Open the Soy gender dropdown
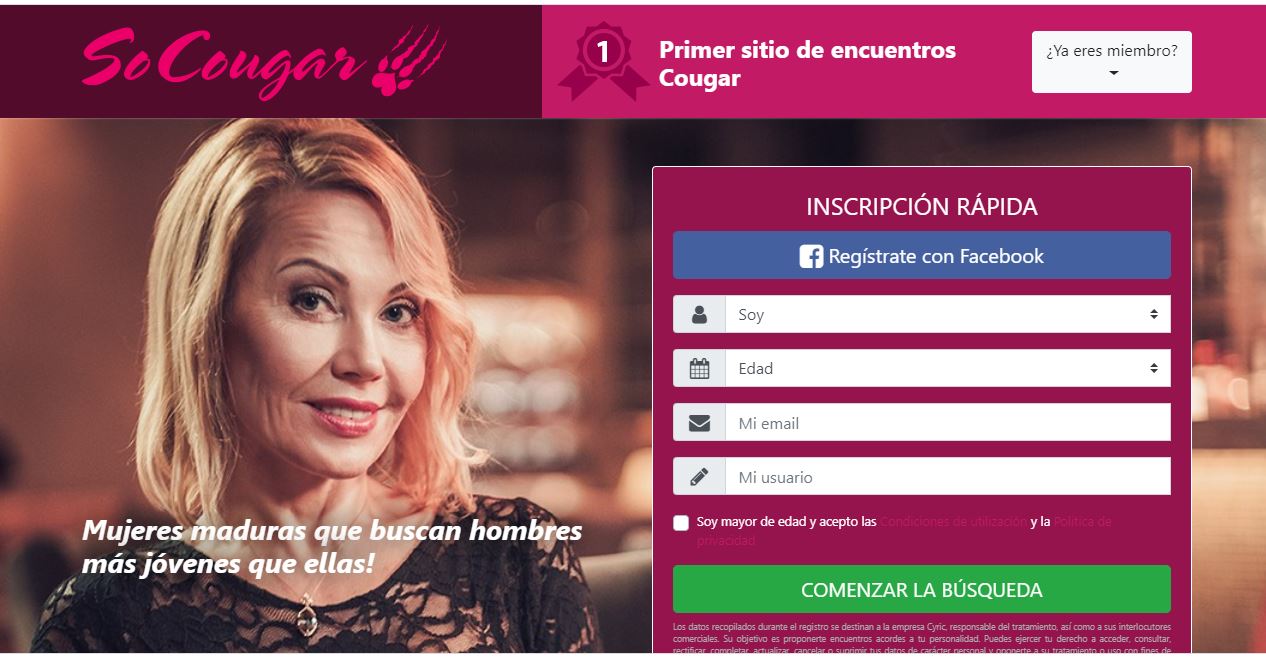The width and height of the screenshot is (1266, 657). (948, 314)
